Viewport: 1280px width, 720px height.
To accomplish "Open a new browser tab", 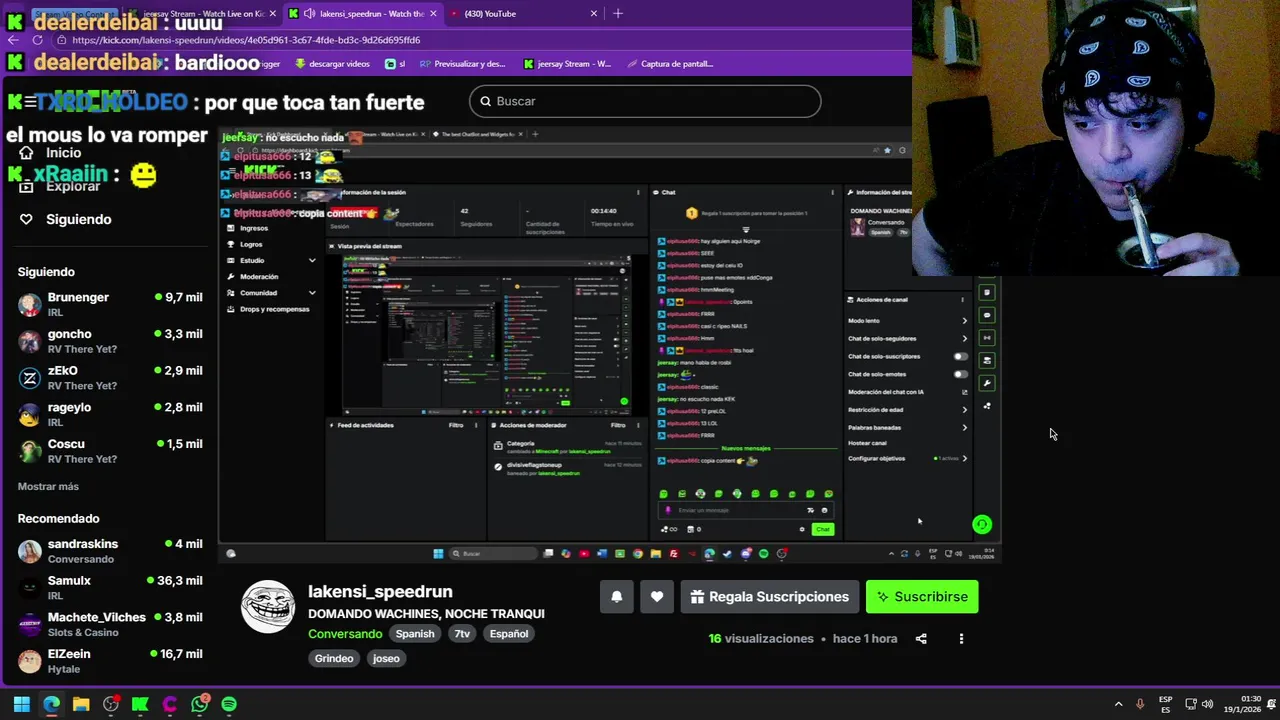I will [x=618, y=13].
